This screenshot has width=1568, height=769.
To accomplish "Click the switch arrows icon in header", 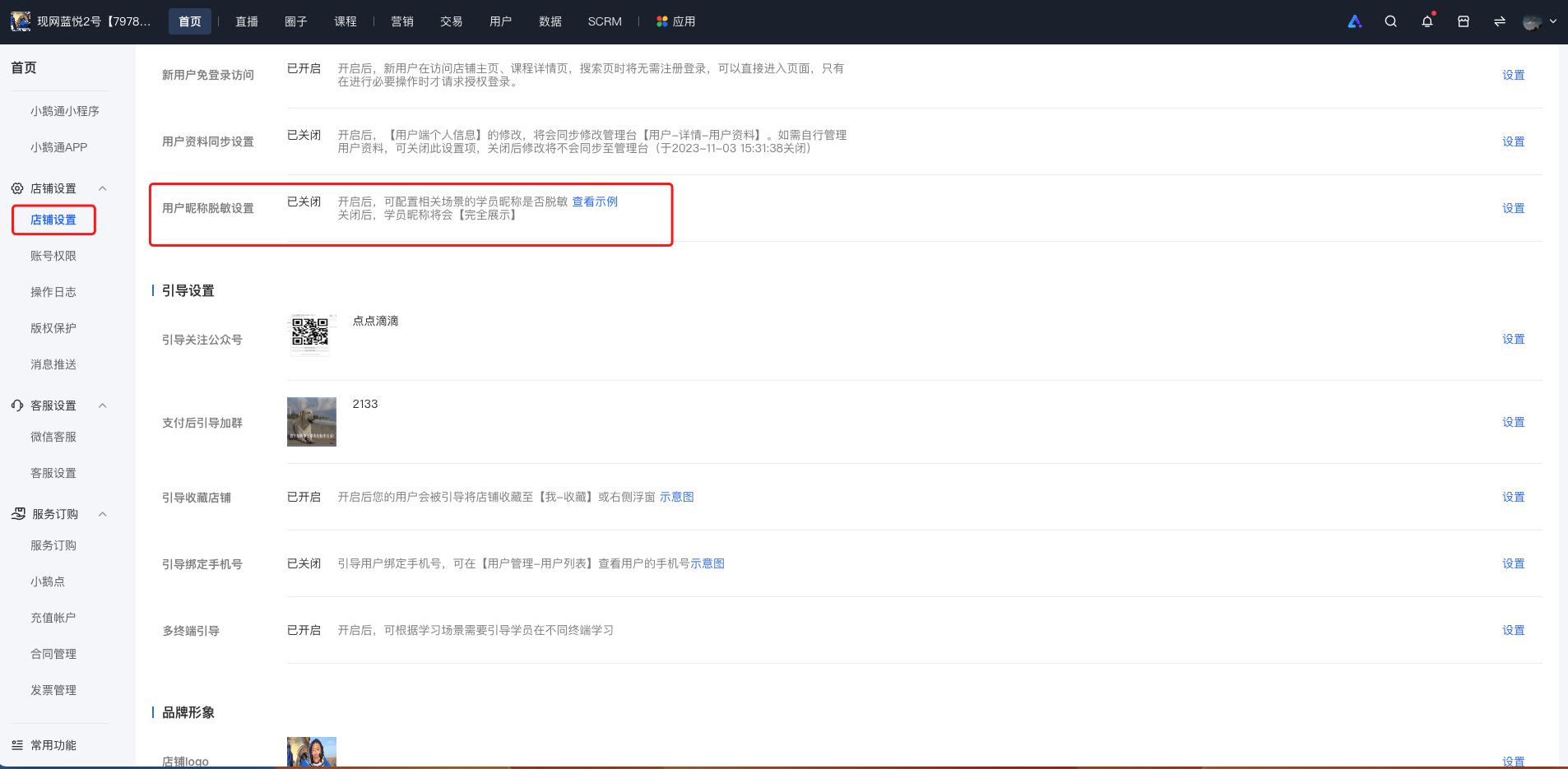I will [x=1500, y=21].
